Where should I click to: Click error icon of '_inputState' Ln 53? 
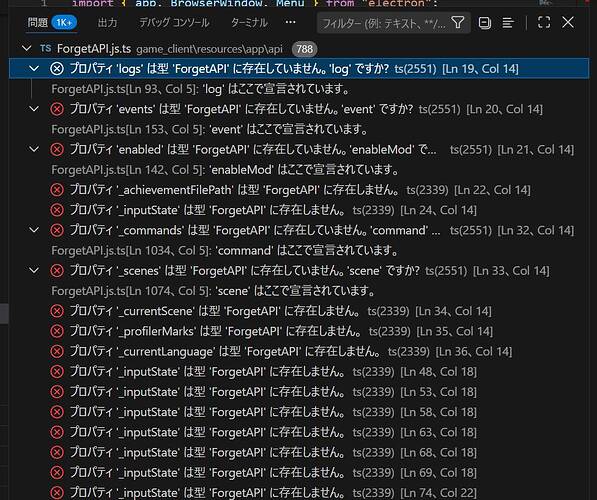point(57,391)
